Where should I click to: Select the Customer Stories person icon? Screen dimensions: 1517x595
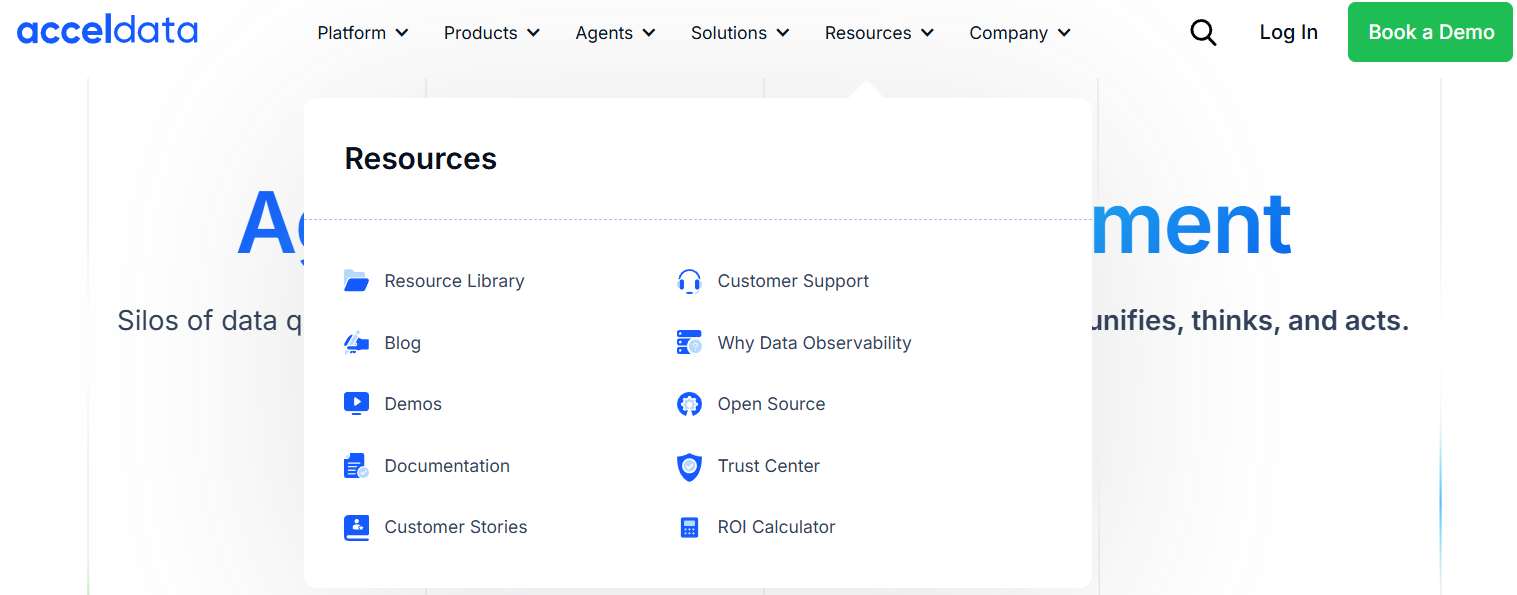click(357, 527)
